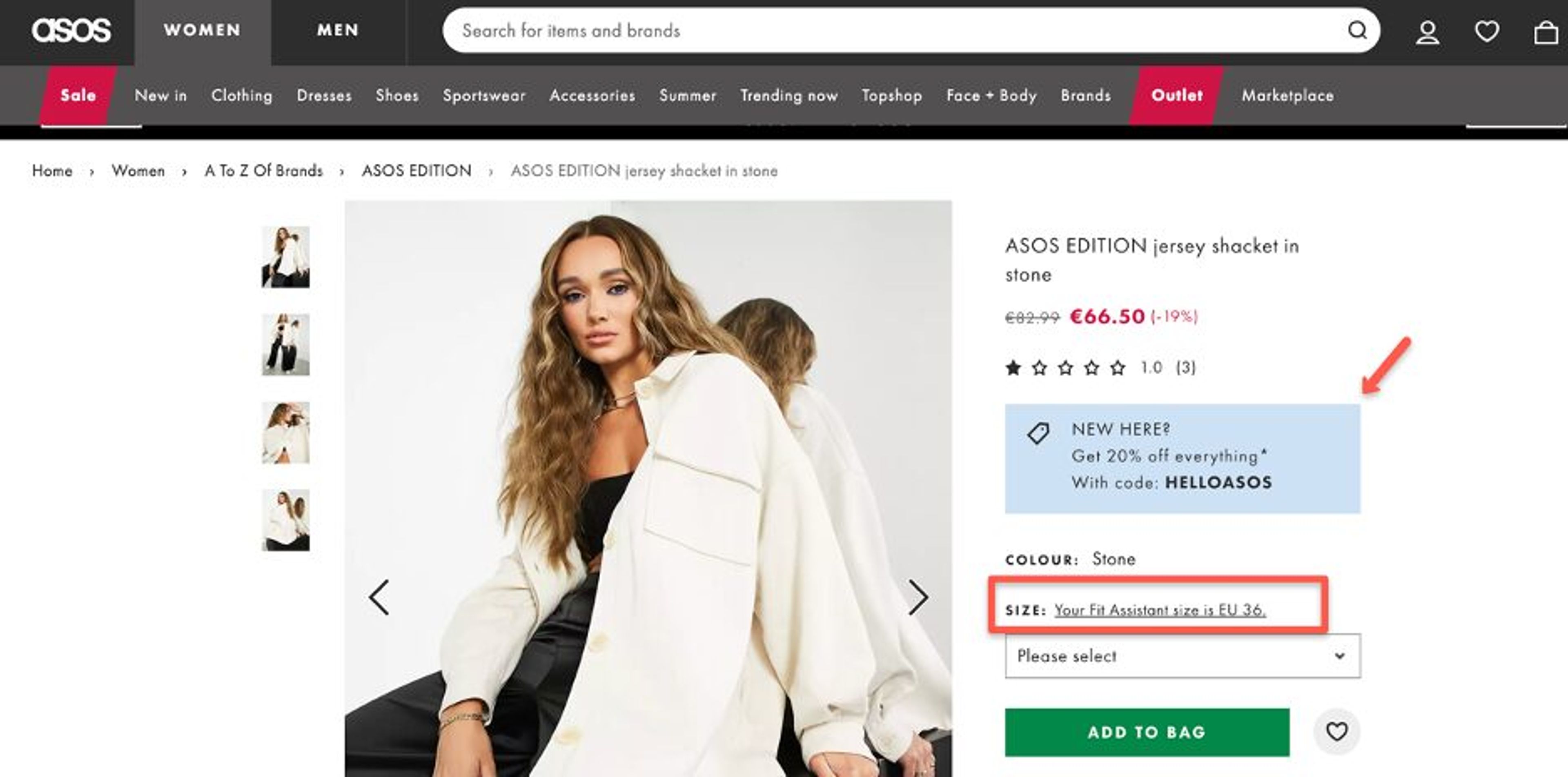Open the Dresses category
Image resolution: width=1568 pixels, height=777 pixels.
pyautogui.click(x=325, y=95)
